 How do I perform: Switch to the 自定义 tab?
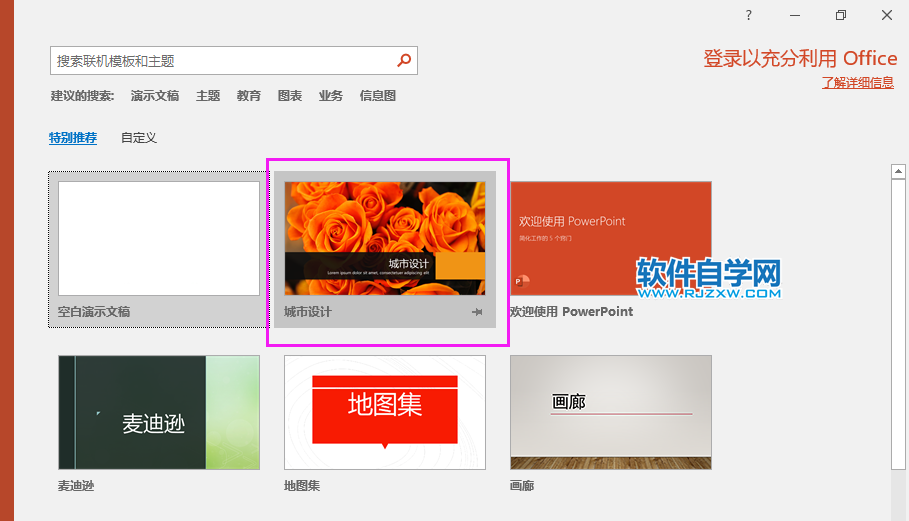tap(139, 138)
